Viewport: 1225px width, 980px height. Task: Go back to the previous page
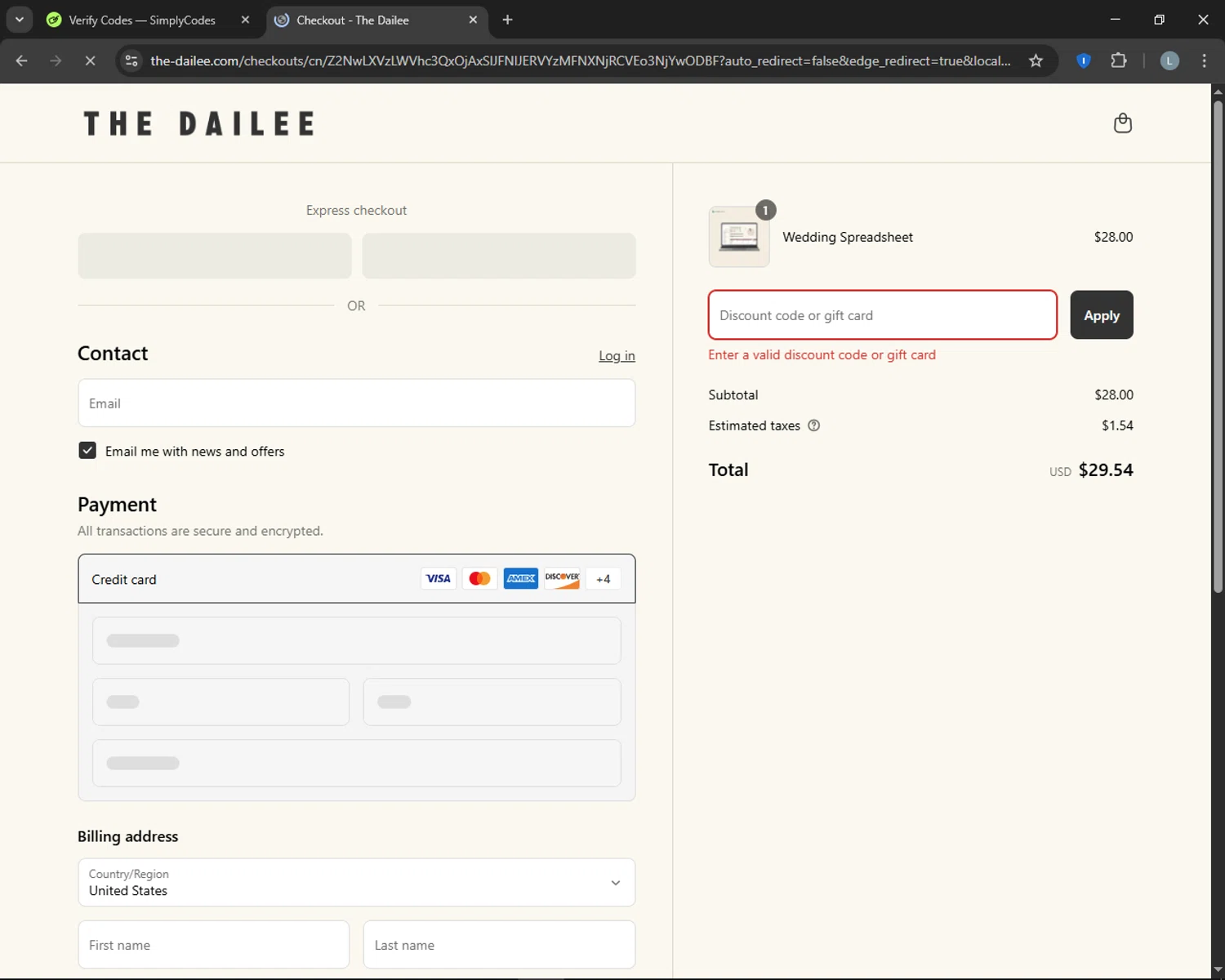(21, 60)
